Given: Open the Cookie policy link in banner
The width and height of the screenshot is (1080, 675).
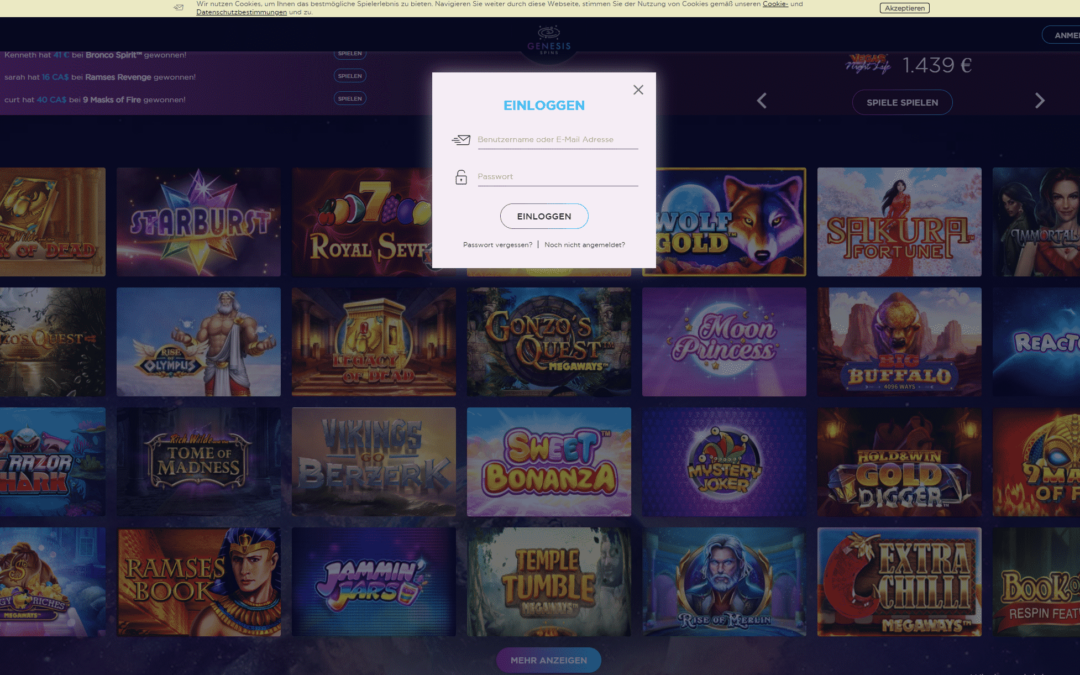Looking at the screenshot, I should [x=775, y=4].
